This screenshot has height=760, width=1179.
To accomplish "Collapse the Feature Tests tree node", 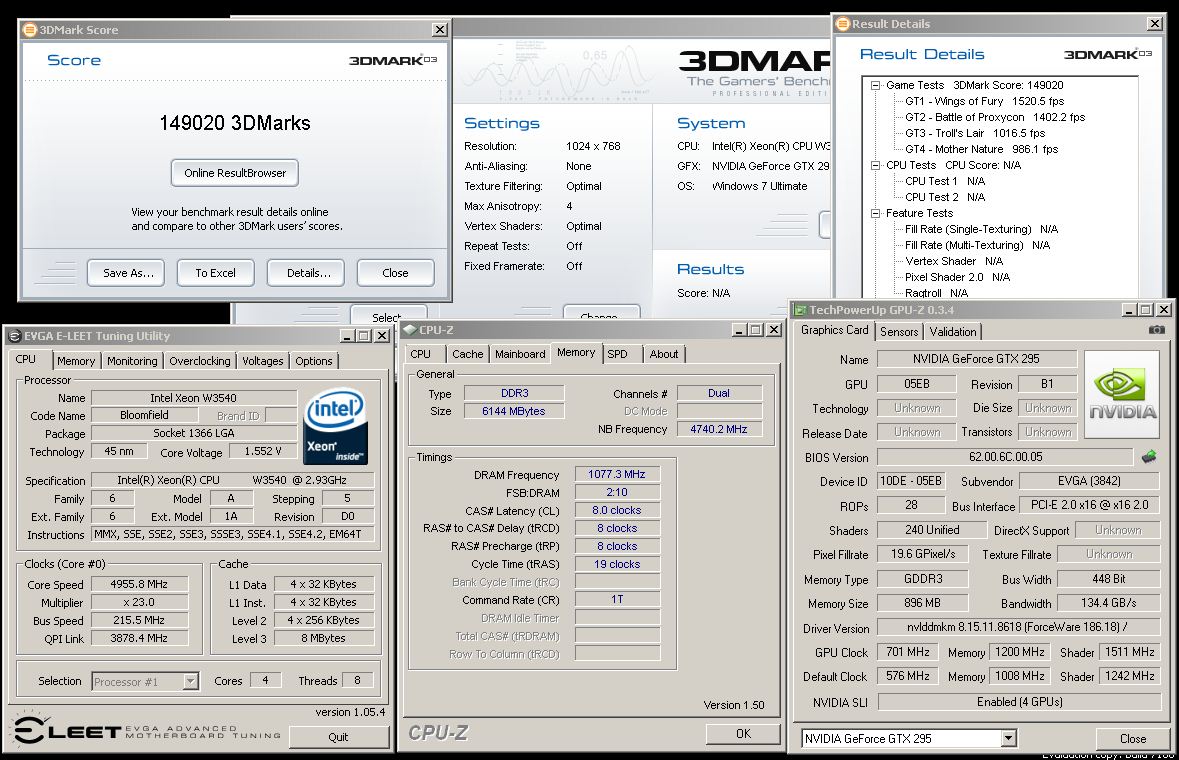I will point(875,213).
